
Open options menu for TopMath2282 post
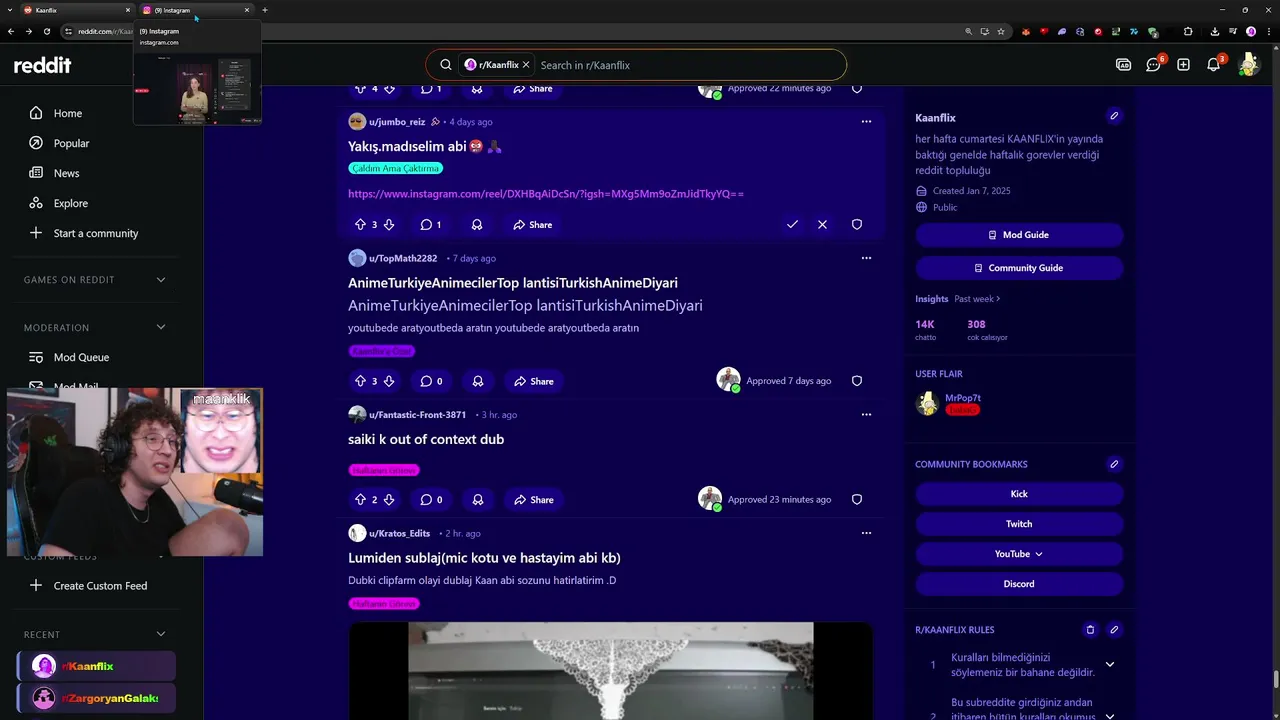coord(866,258)
